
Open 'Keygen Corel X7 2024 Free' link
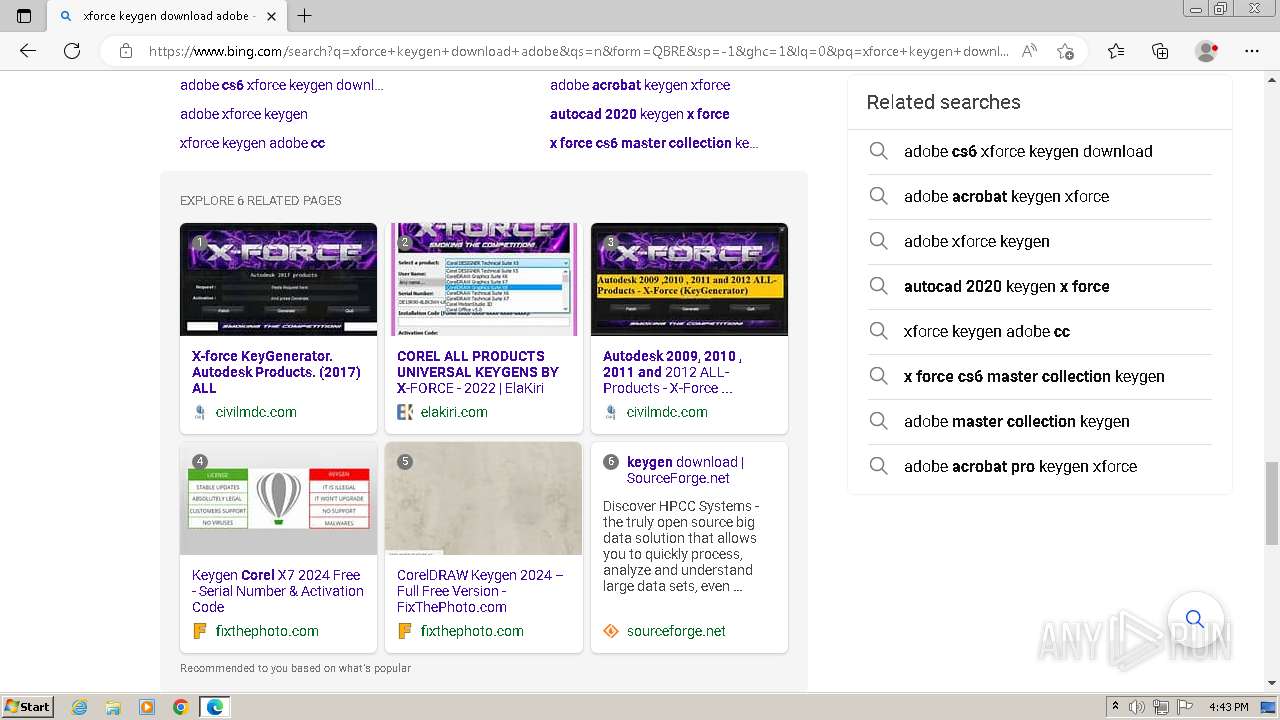[x=278, y=591]
